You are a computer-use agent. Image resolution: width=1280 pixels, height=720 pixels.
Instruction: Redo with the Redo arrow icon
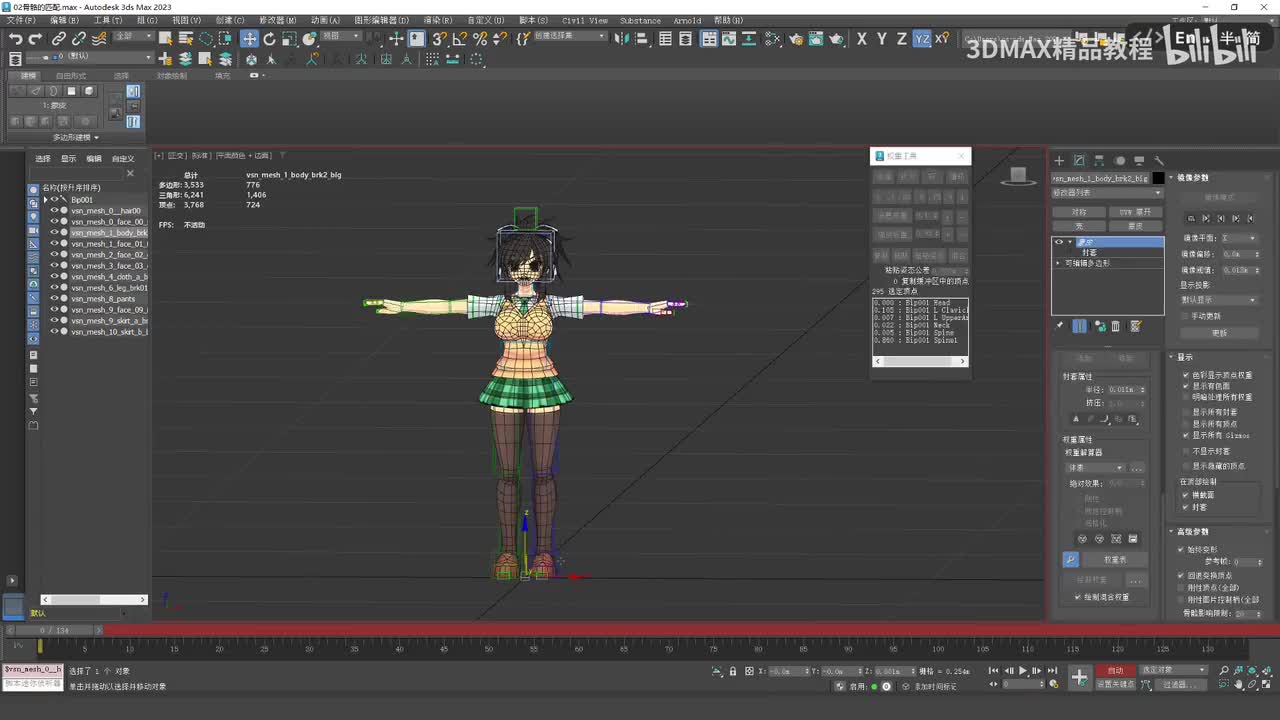coord(35,39)
